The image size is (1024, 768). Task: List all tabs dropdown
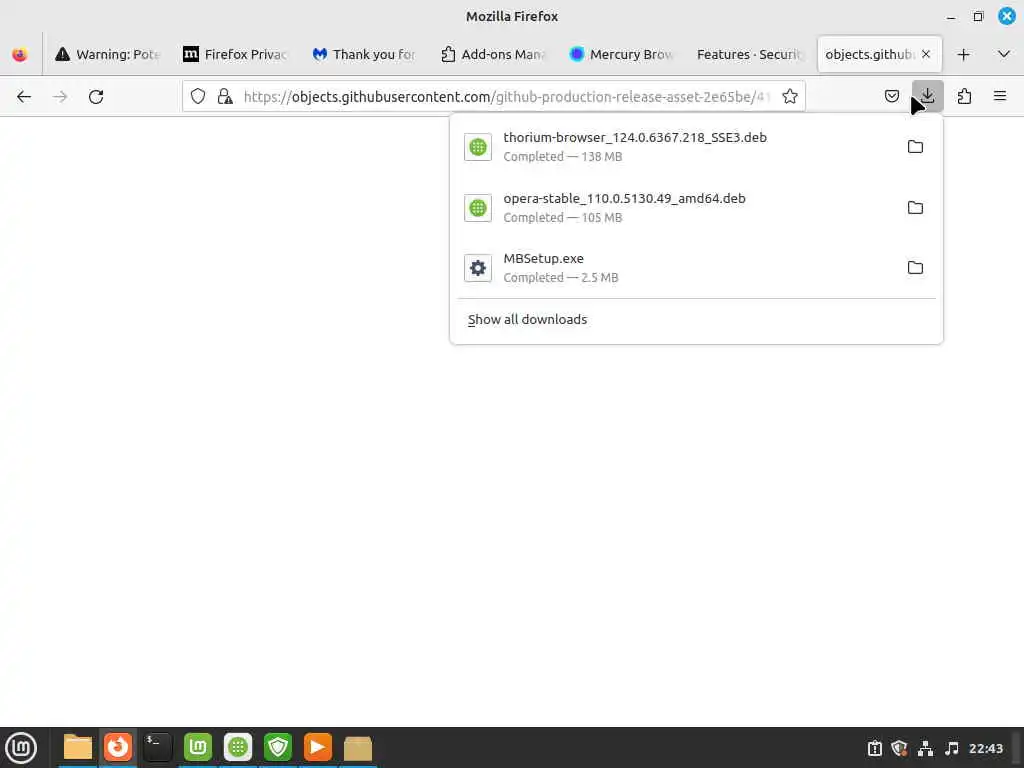[1004, 54]
